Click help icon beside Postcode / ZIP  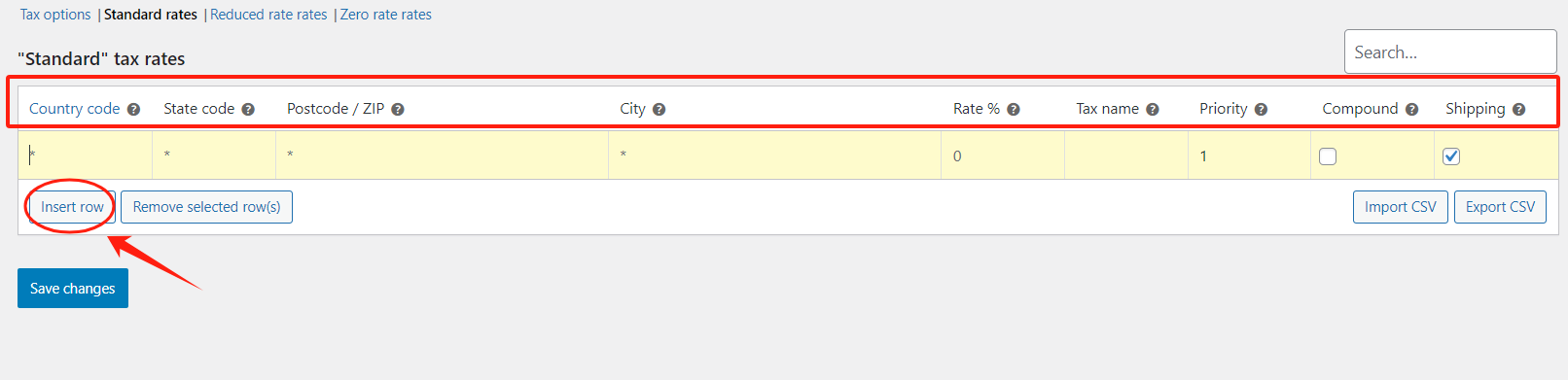click(x=398, y=110)
